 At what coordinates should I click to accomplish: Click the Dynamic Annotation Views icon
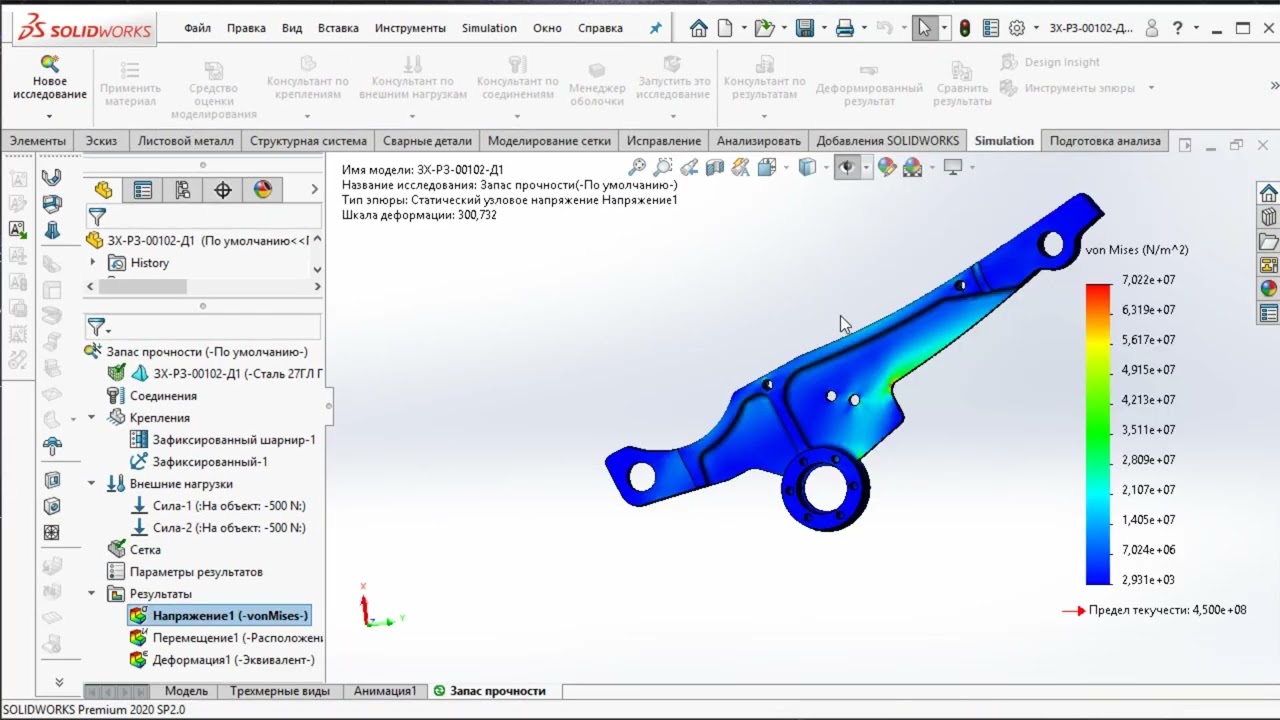(x=741, y=167)
